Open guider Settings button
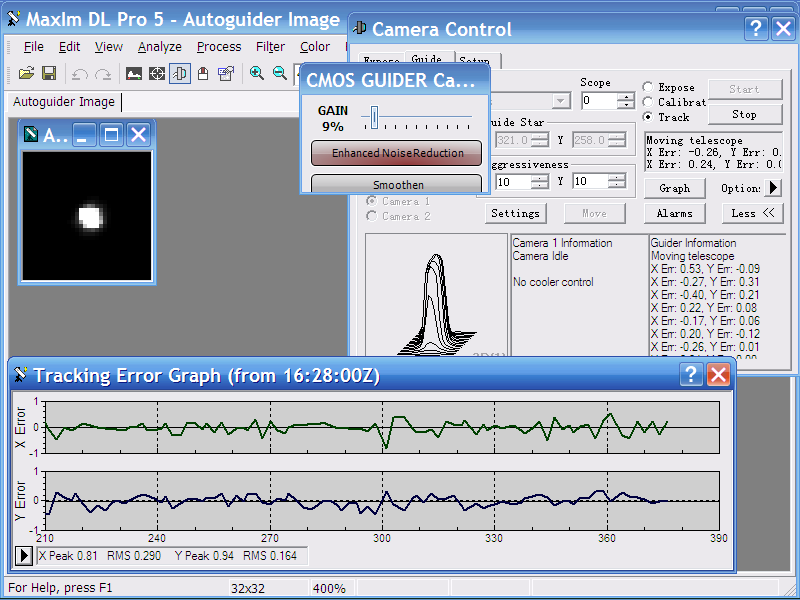The width and height of the screenshot is (800, 600). click(515, 213)
